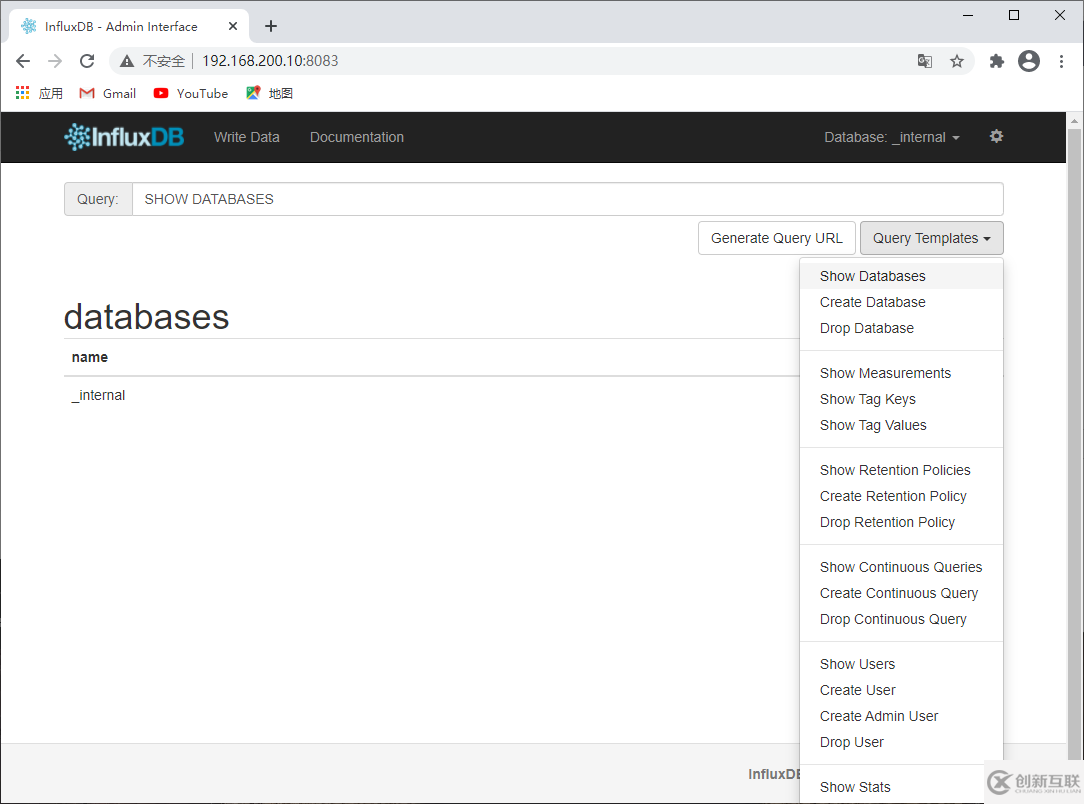Bookmark this page with the star icon

pyautogui.click(x=957, y=61)
